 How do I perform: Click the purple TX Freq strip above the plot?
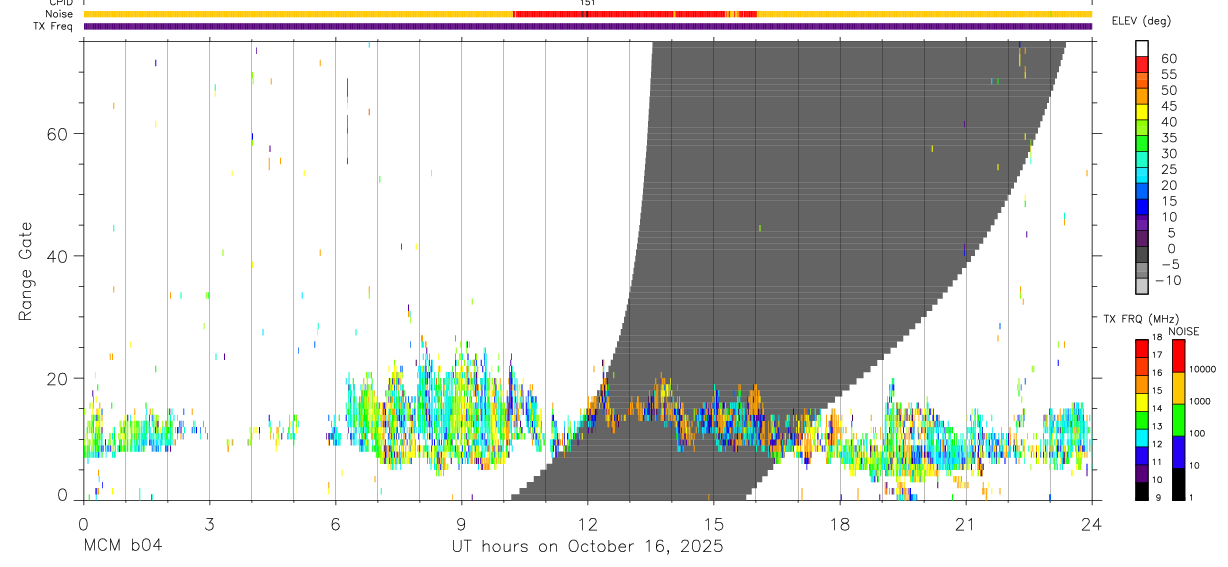[587, 26]
